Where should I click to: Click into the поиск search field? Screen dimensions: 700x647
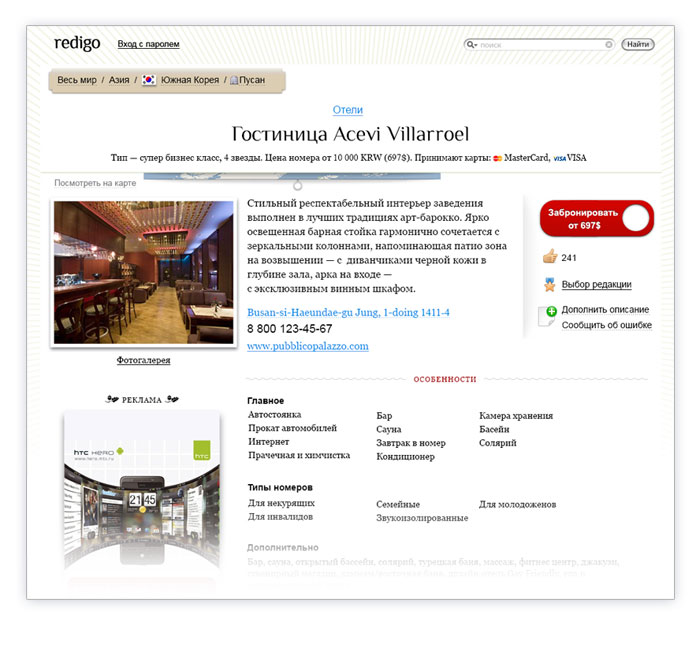[541, 45]
